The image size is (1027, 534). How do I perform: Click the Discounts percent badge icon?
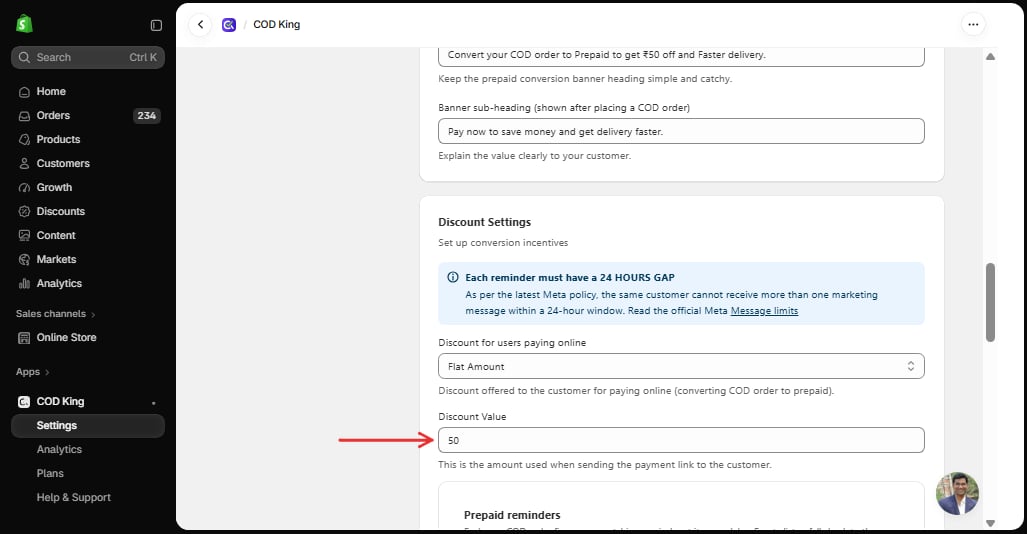(24, 212)
